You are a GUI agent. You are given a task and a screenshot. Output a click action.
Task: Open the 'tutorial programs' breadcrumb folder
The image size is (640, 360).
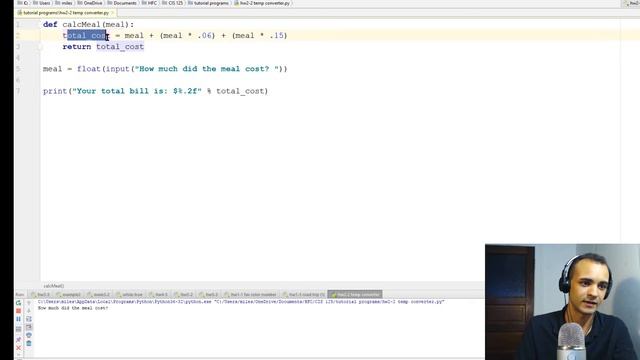(x=209, y=3)
